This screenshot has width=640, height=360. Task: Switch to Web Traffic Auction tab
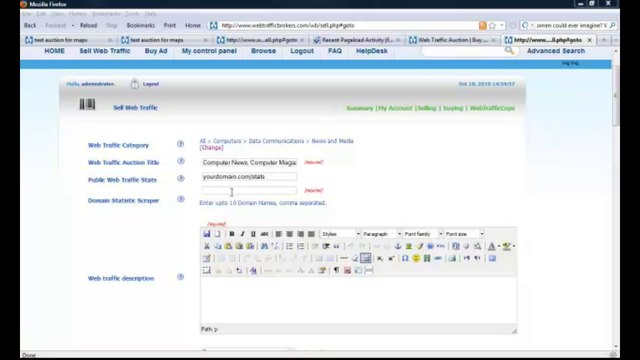[452, 40]
